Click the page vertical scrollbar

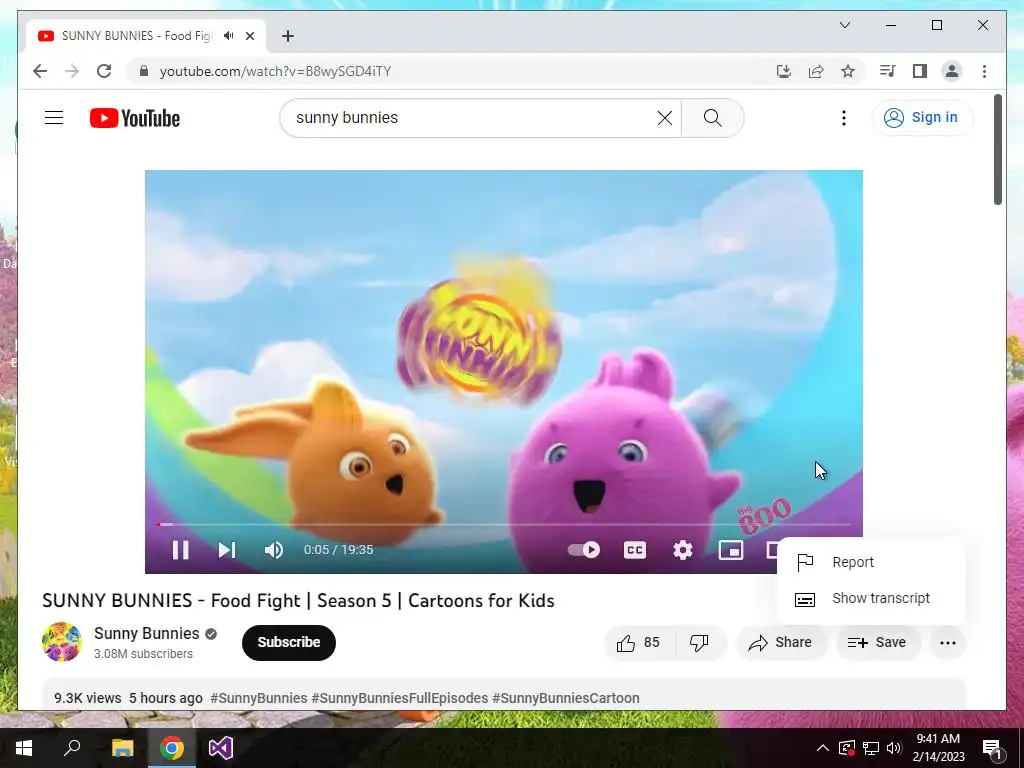(997, 150)
